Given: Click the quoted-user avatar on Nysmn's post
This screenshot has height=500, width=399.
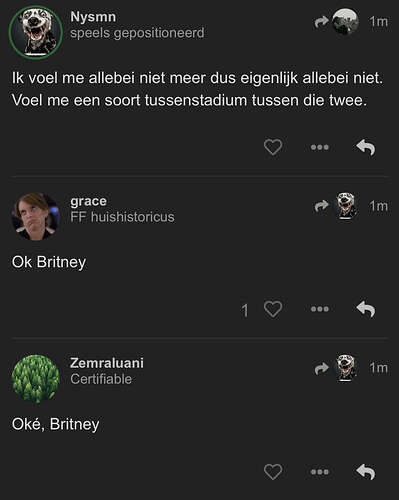Looking at the screenshot, I should 346,21.
